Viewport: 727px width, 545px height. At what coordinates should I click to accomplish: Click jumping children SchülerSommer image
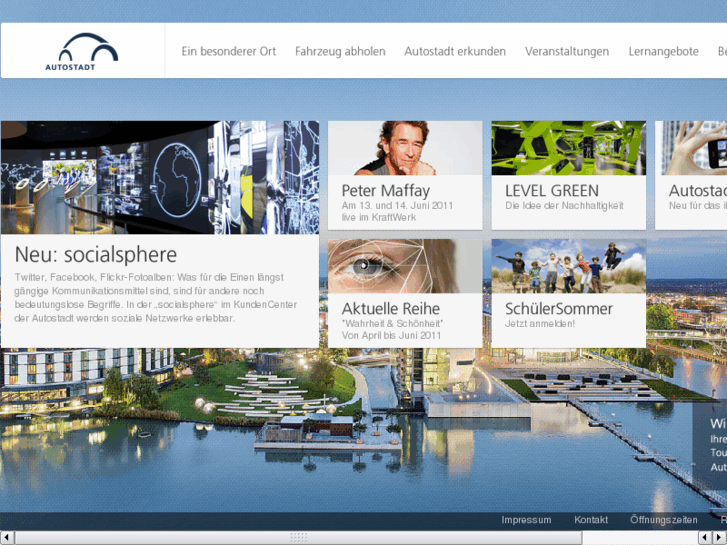(568, 266)
